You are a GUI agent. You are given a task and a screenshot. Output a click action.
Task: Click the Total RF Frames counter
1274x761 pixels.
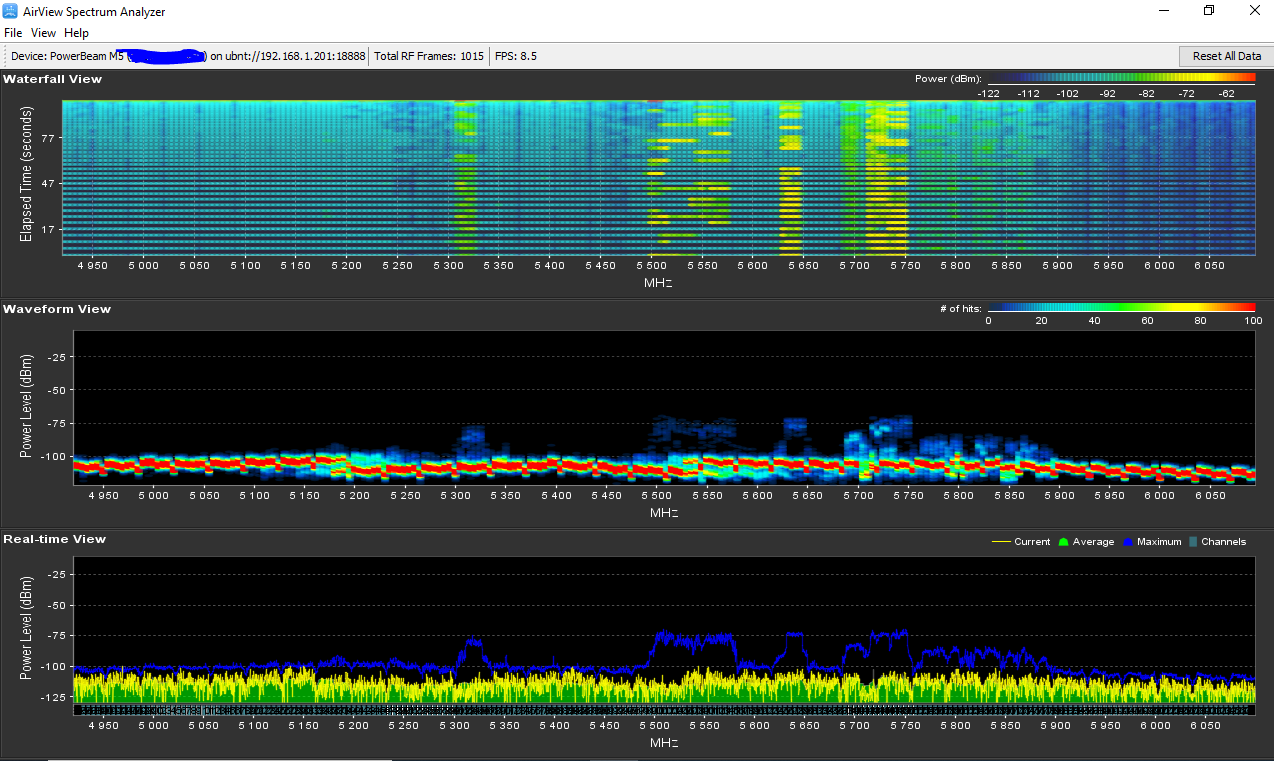pos(429,56)
